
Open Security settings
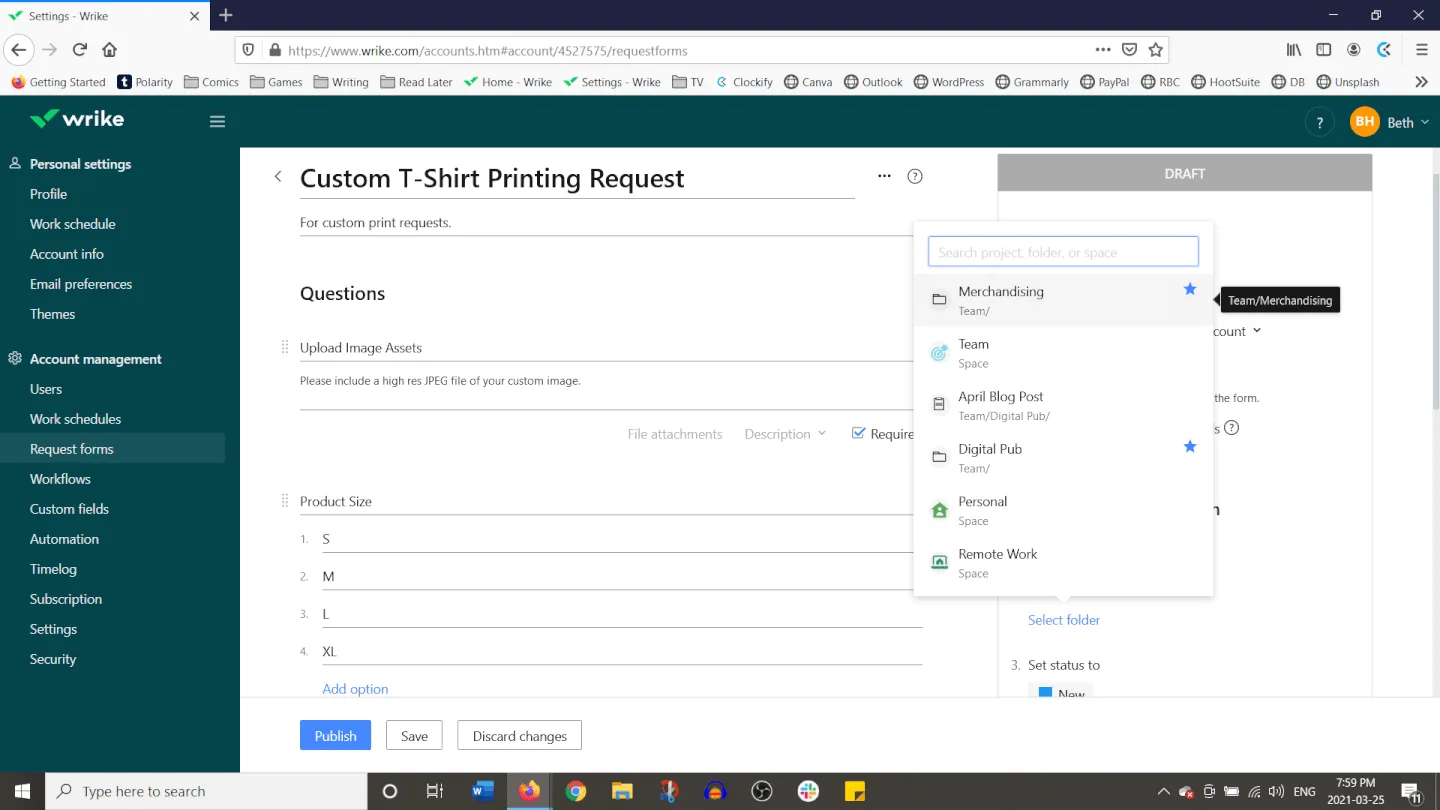[x=53, y=659]
